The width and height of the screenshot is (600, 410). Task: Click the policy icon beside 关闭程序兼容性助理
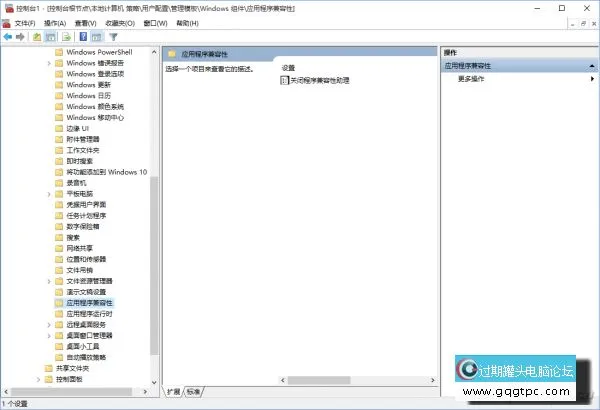click(284, 80)
